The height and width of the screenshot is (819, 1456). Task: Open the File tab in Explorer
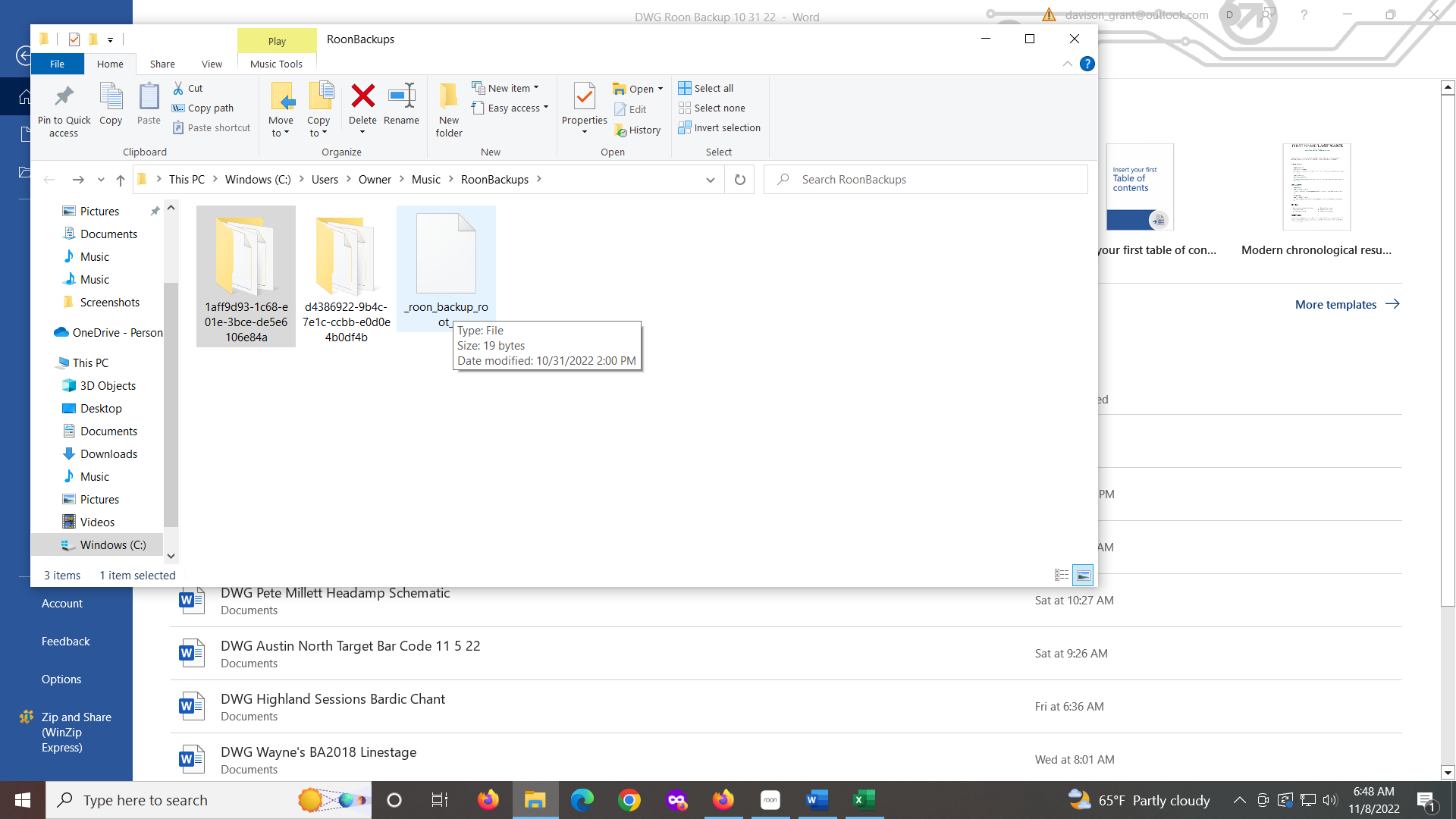pyautogui.click(x=58, y=64)
